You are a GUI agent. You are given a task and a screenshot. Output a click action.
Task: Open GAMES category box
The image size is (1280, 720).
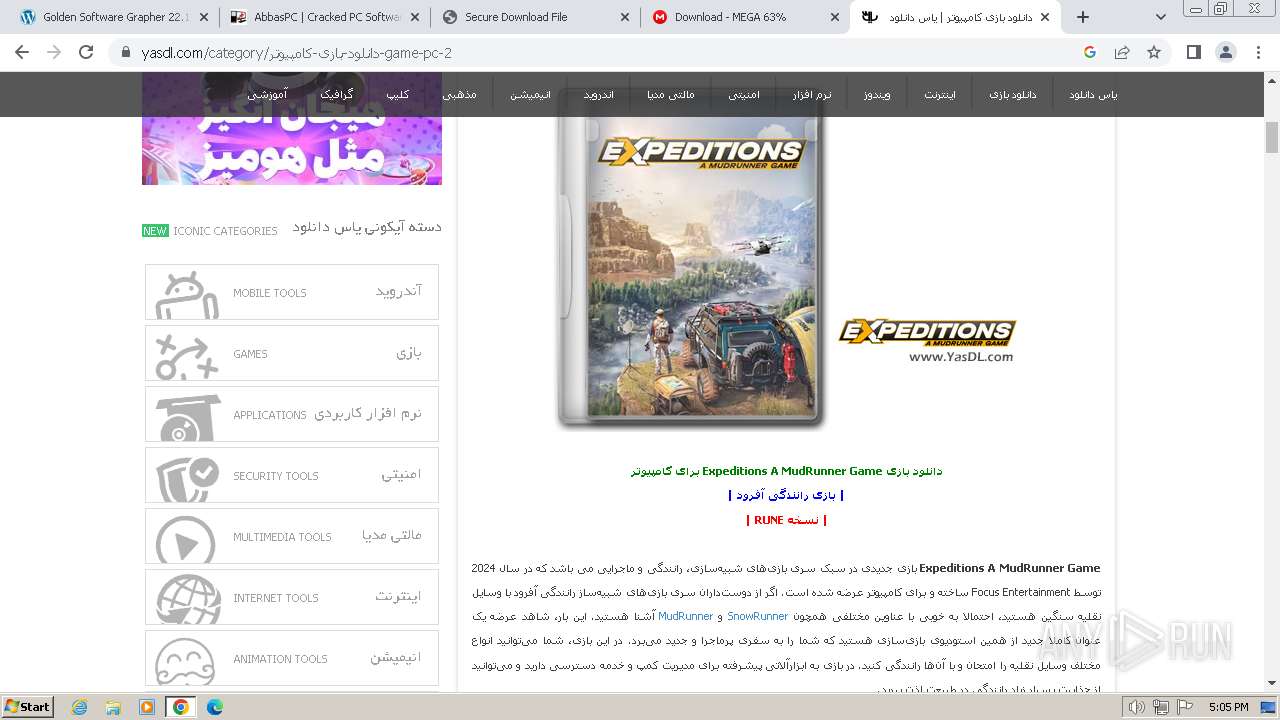292,353
